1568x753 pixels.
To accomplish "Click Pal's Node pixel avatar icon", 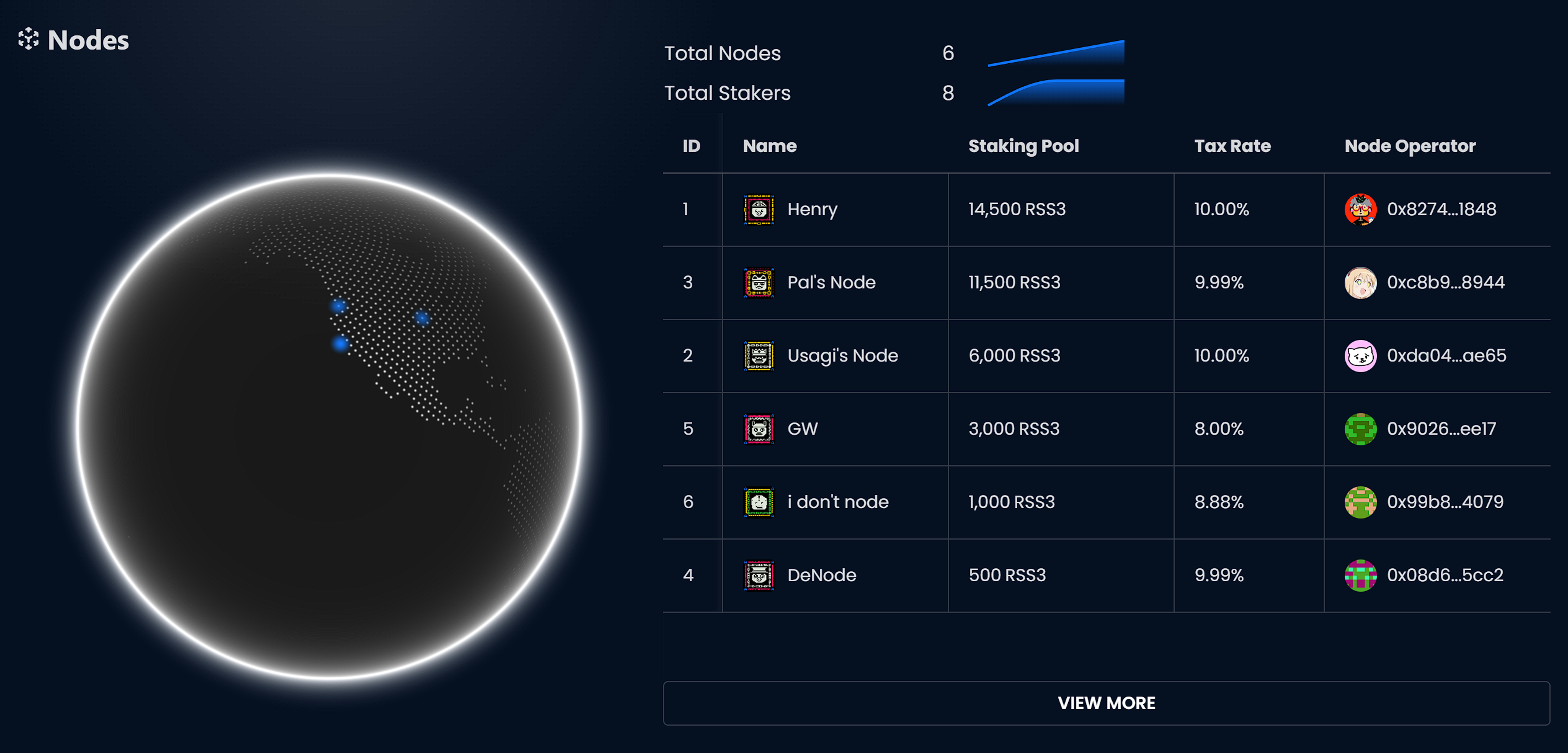I will click(x=759, y=283).
